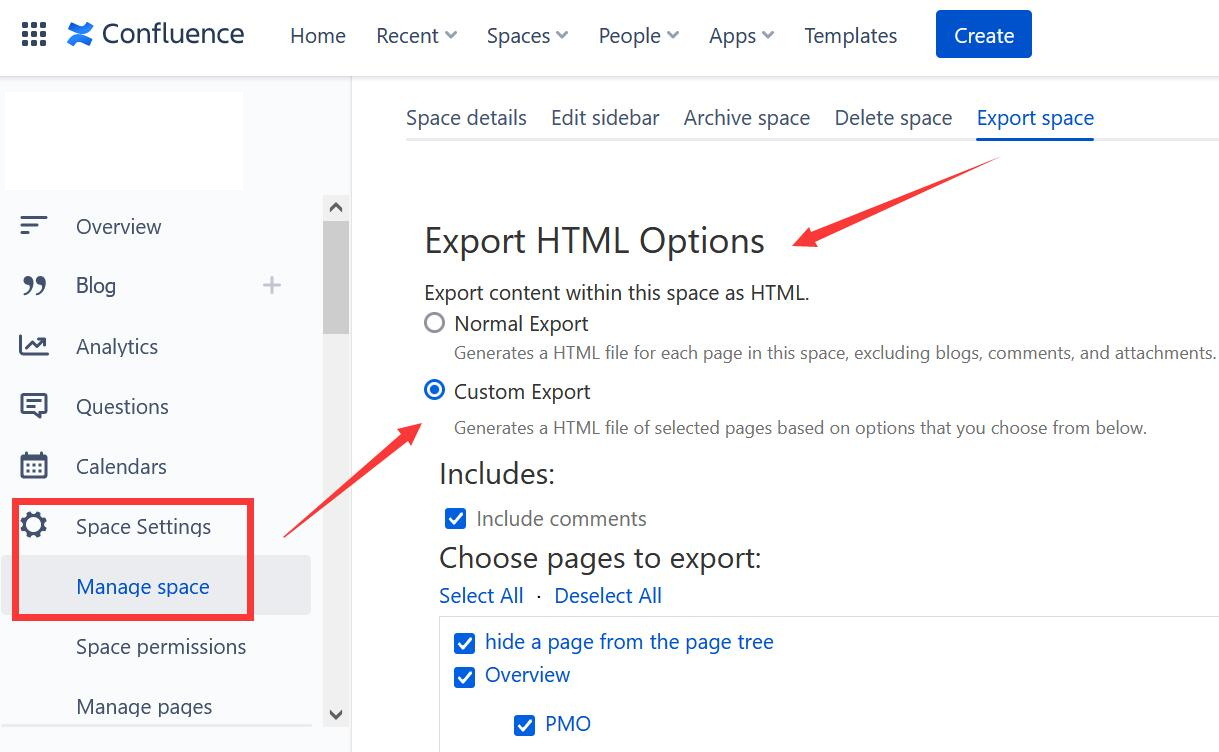The image size is (1219, 752).
Task: Uncheck Include comments checkbox
Action: [455, 519]
